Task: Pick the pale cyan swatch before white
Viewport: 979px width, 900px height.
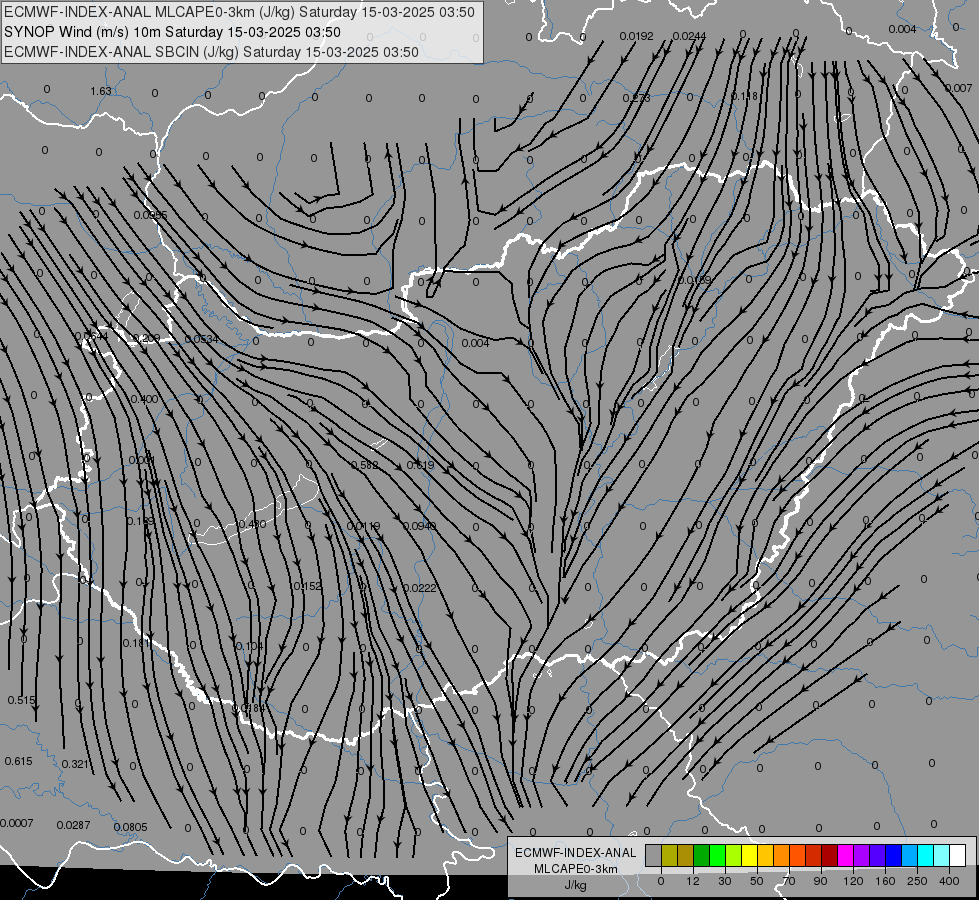Action: pos(942,855)
